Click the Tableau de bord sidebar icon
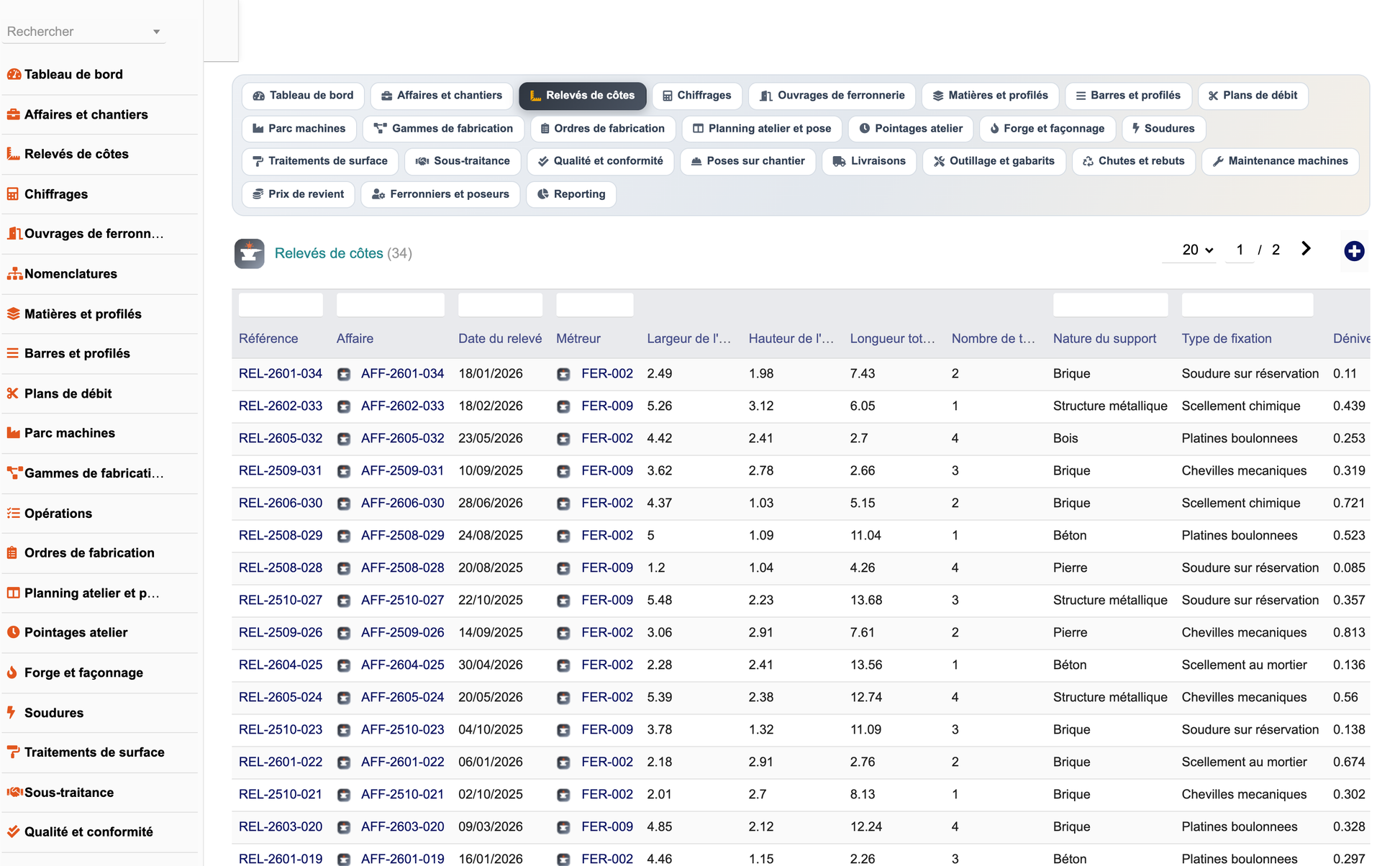The height and width of the screenshot is (866, 1400). [x=13, y=74]
